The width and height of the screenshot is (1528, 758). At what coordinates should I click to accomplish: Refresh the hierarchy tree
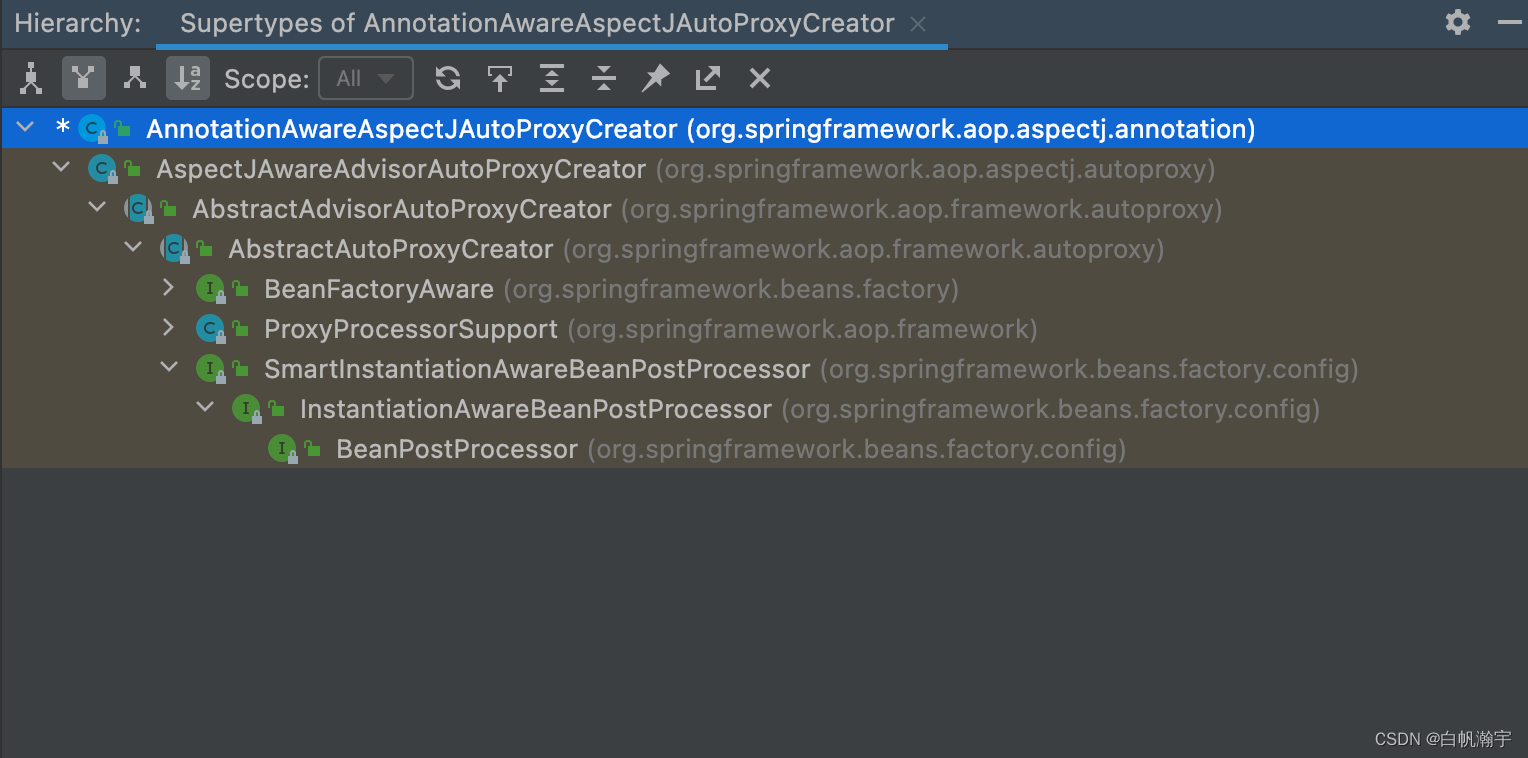click(x=448, y=79)
